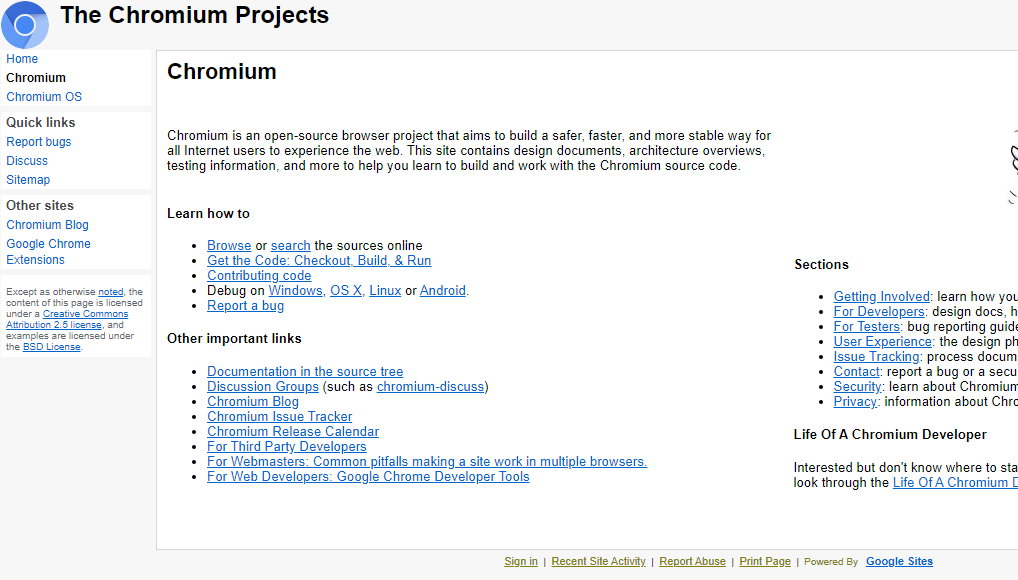Open Creative Commons Attribution 2.5 license link
This screenshot has width=1018, height=580.
coord(67,319)
